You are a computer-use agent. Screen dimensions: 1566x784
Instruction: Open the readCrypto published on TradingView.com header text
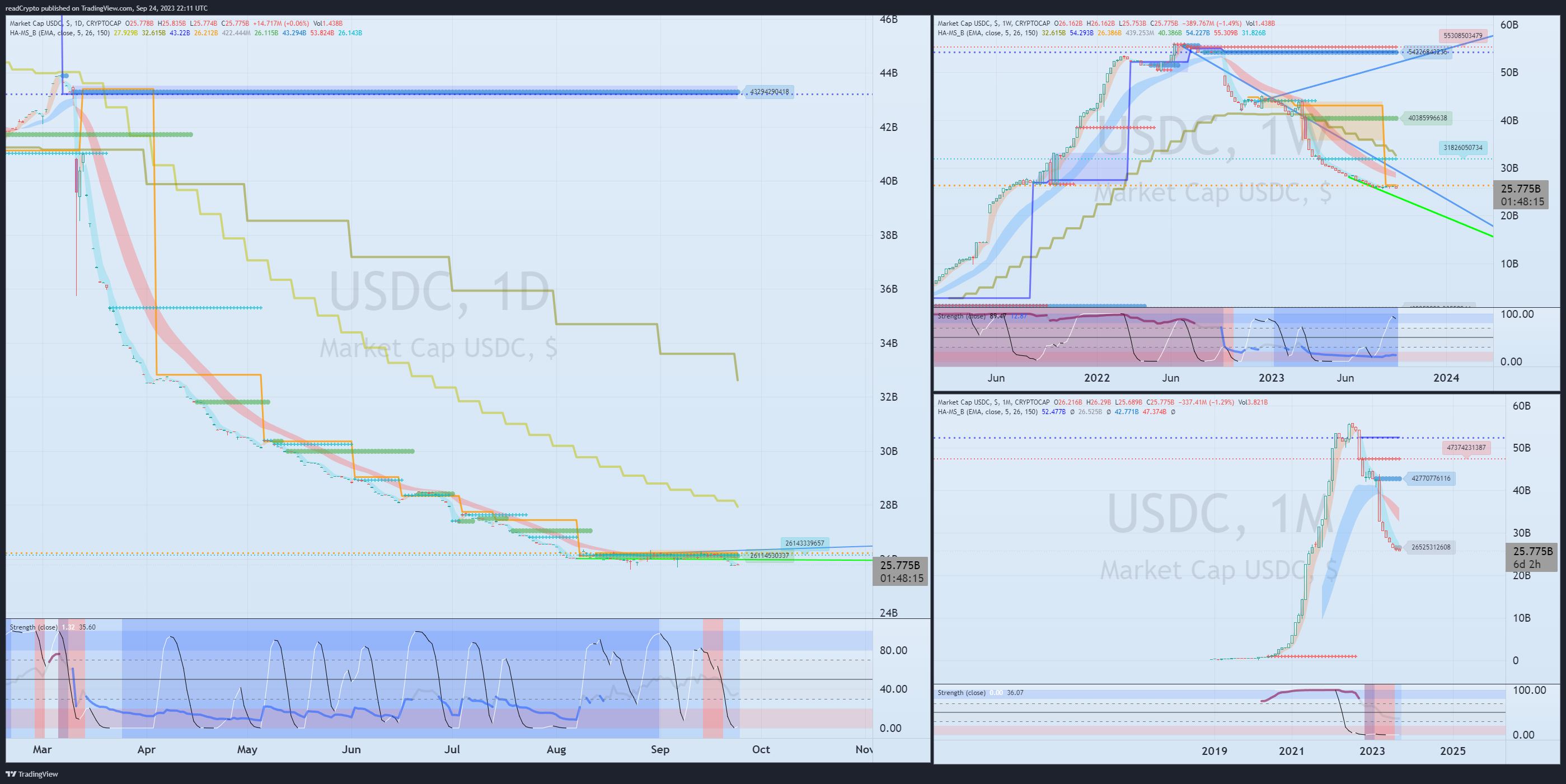(x=106, y=8)
